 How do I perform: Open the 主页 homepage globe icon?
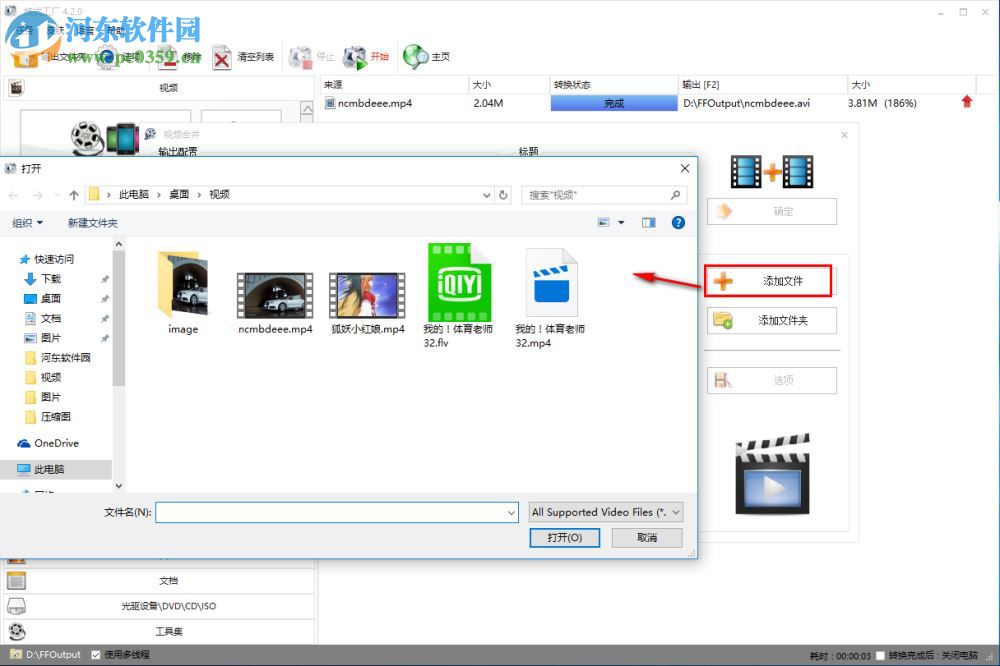[x=415, y=57]
